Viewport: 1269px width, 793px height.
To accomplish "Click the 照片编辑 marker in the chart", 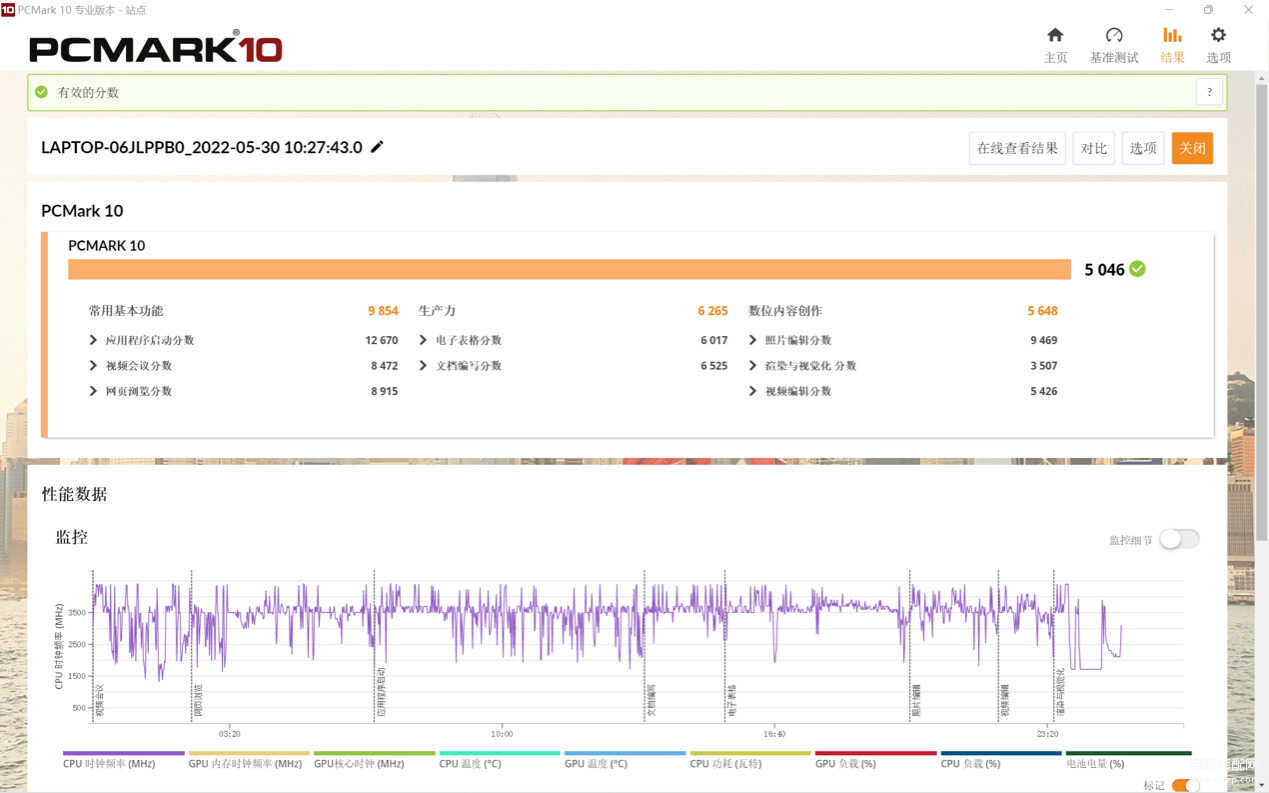I will click(916, 701).
